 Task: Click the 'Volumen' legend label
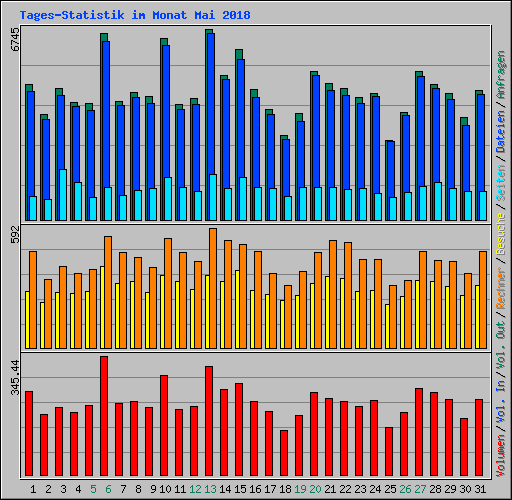coord(501,456)
